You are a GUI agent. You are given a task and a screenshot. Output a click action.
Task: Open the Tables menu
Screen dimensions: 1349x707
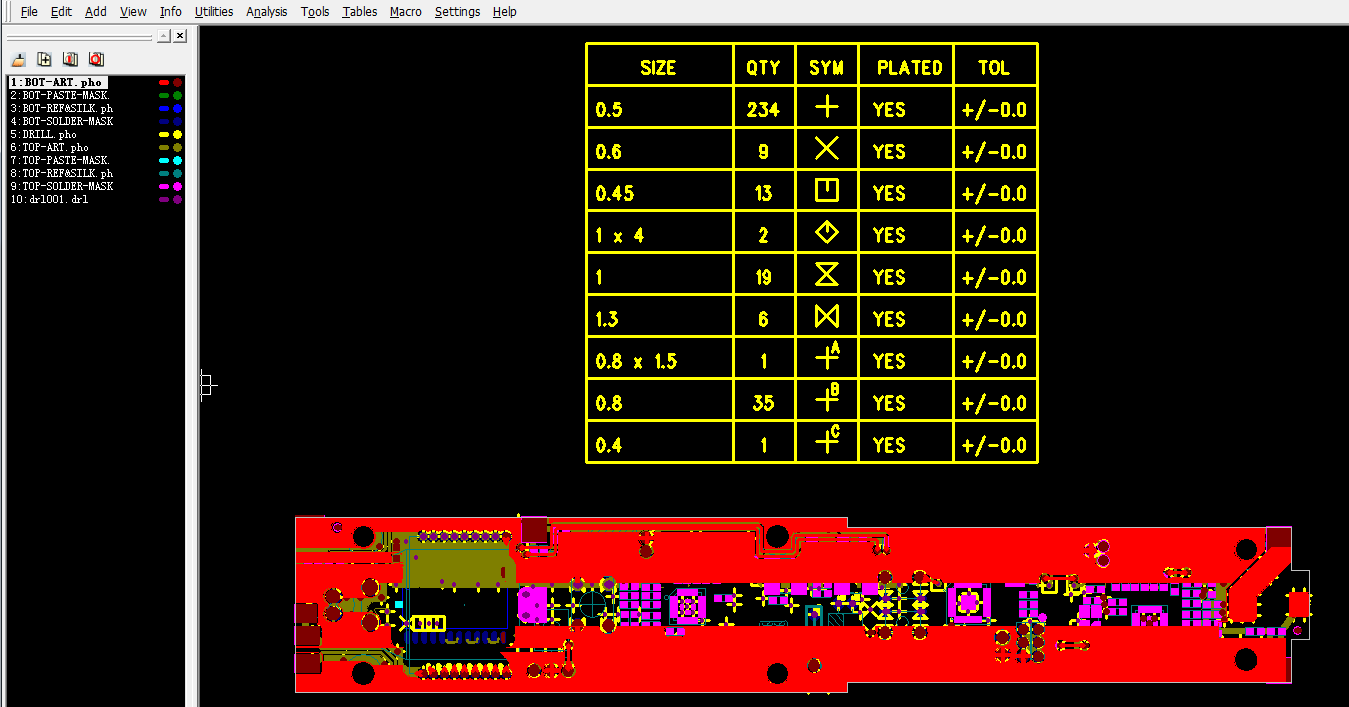pos(359,12)
